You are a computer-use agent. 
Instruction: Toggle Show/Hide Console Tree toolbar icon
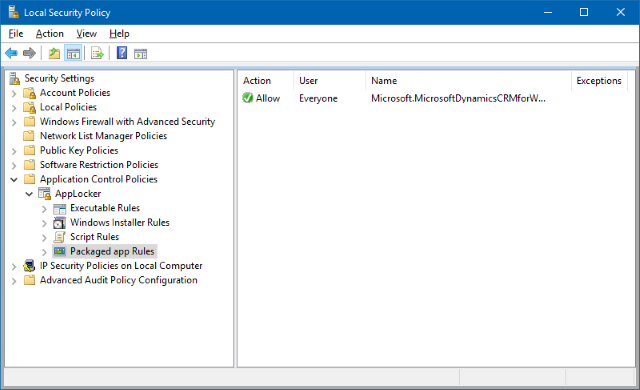pos(73,53)
